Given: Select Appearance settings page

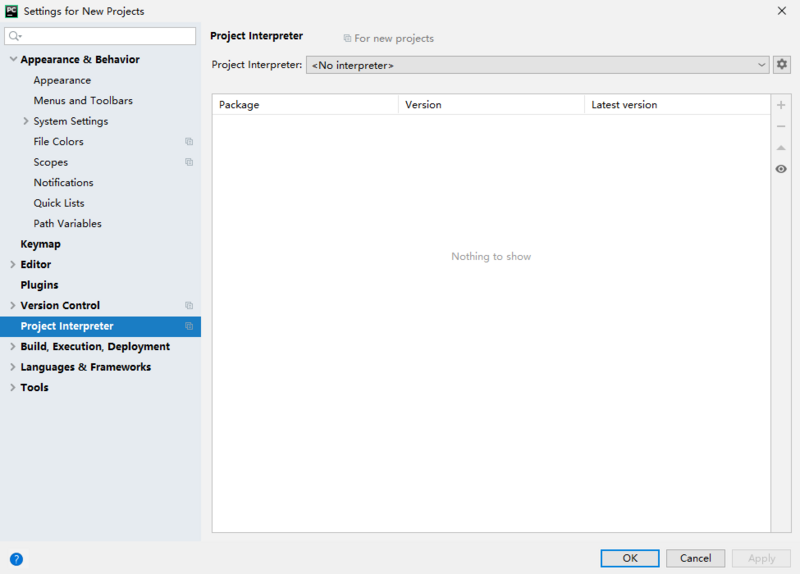Looking at the screenshot, I should click(x=62, y=80).
